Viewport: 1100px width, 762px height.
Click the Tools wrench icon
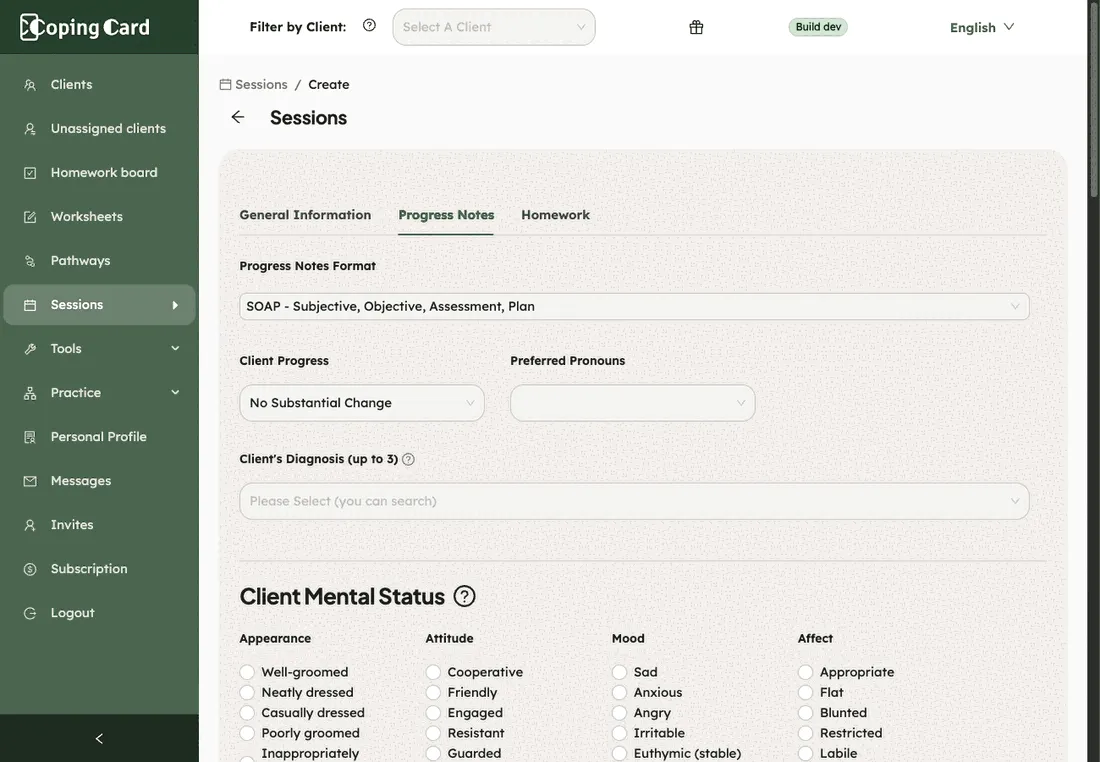pyautogui.click(x=29, y=349)
